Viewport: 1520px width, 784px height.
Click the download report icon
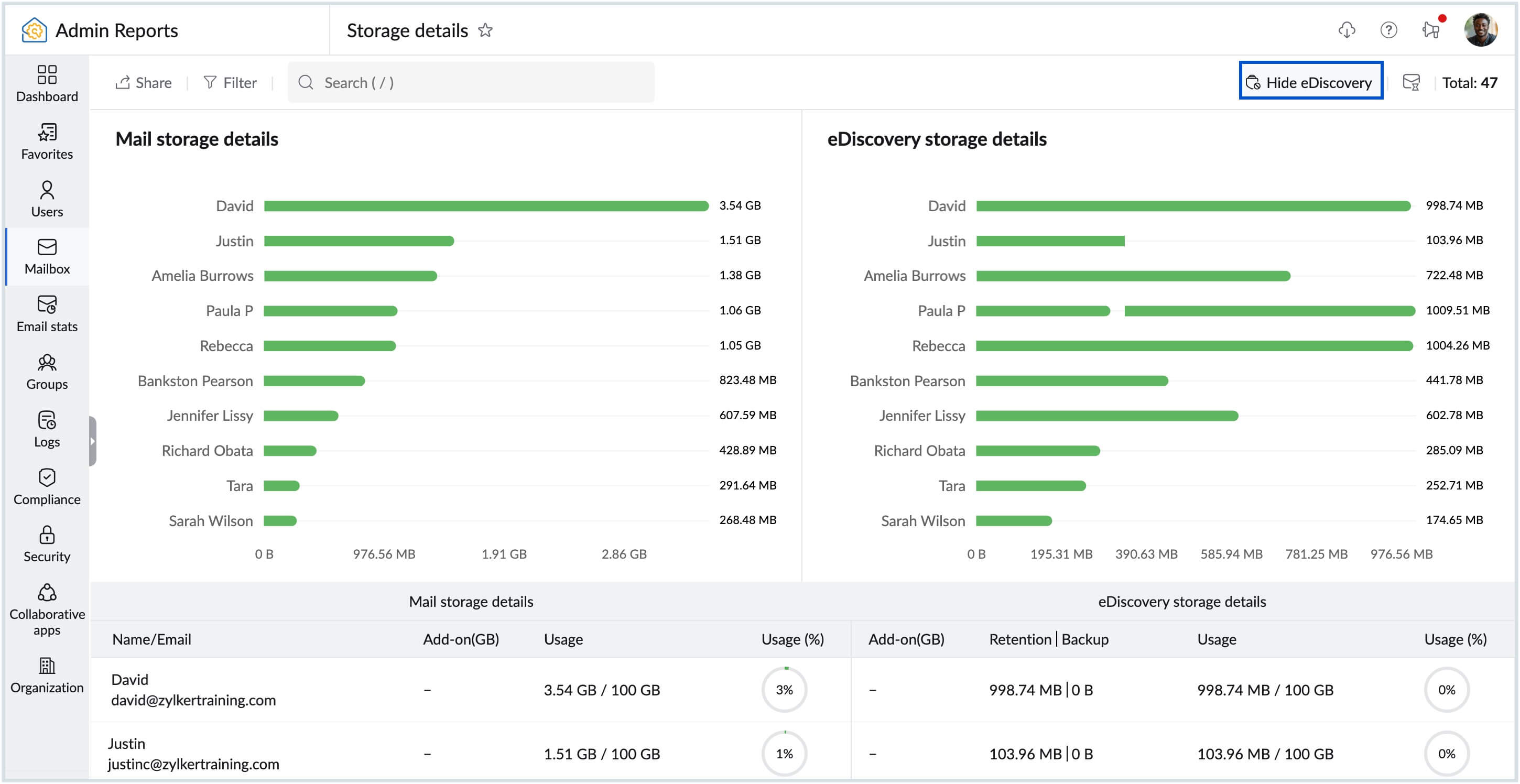point(1346,29)
